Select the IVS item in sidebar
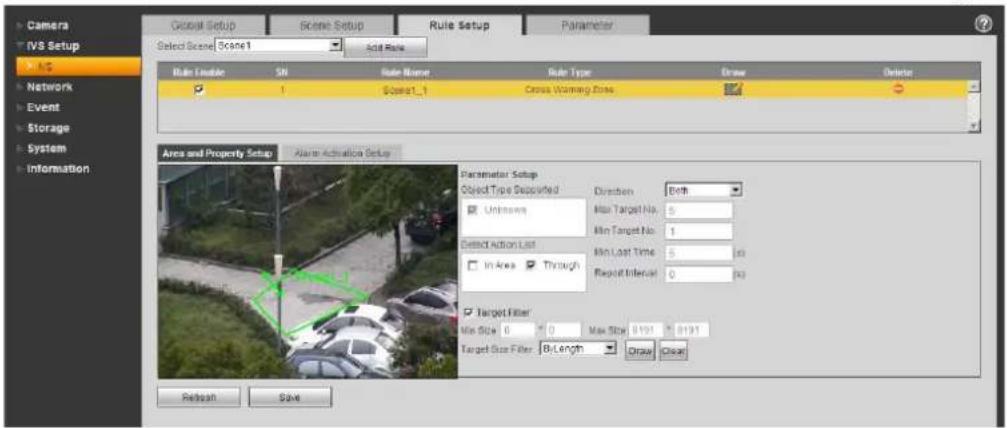This screenshot has height=428, width=1007. click(x=78, y=66)
